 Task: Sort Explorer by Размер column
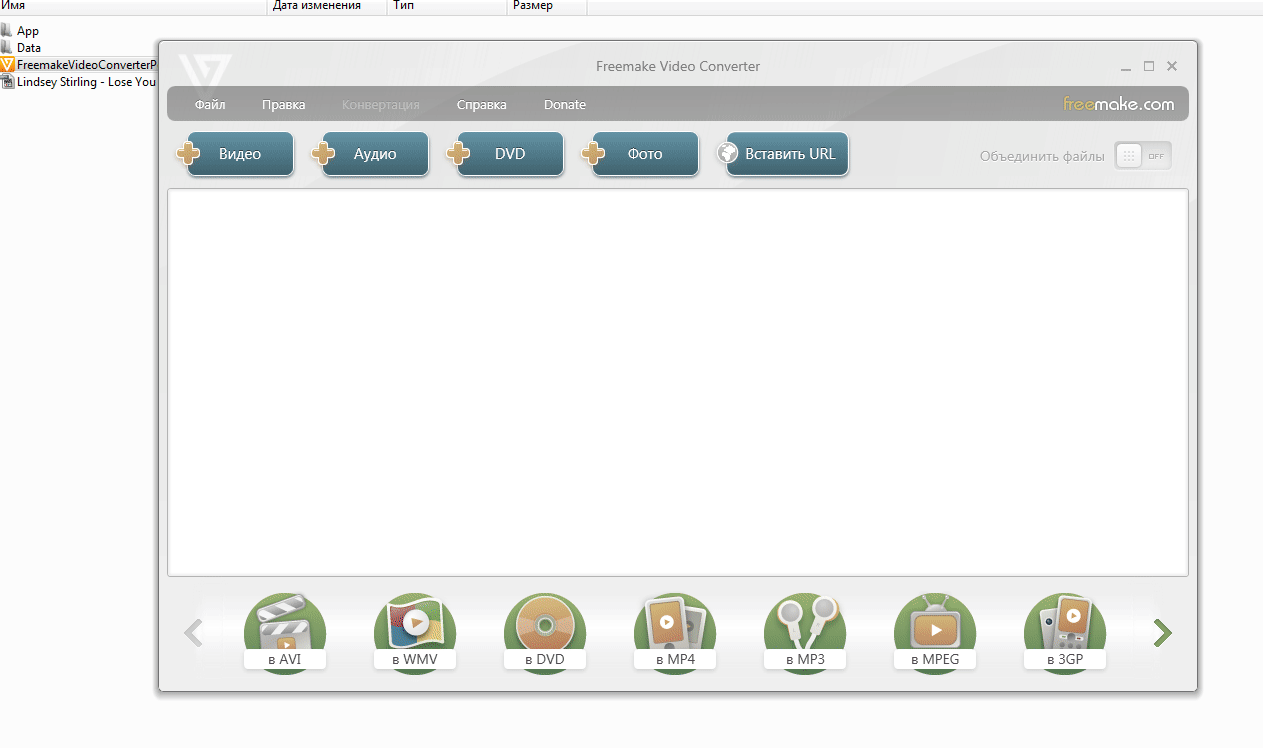(x=548, y=7)
